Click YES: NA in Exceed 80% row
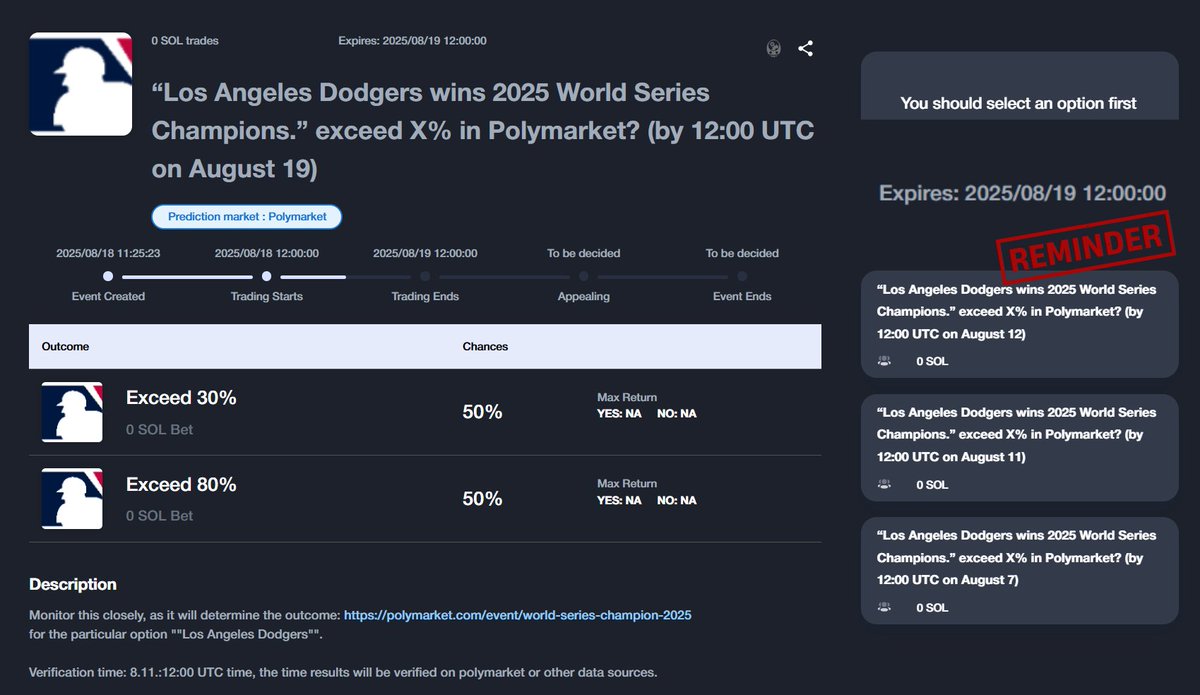The image size is (1200, 695). 619,500
